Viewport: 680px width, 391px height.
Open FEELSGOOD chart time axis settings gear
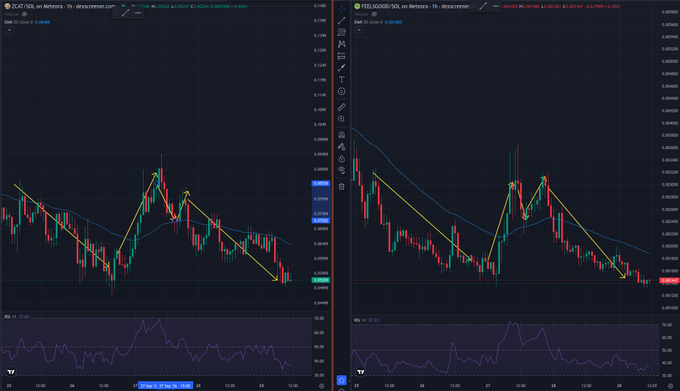[670, 386]
